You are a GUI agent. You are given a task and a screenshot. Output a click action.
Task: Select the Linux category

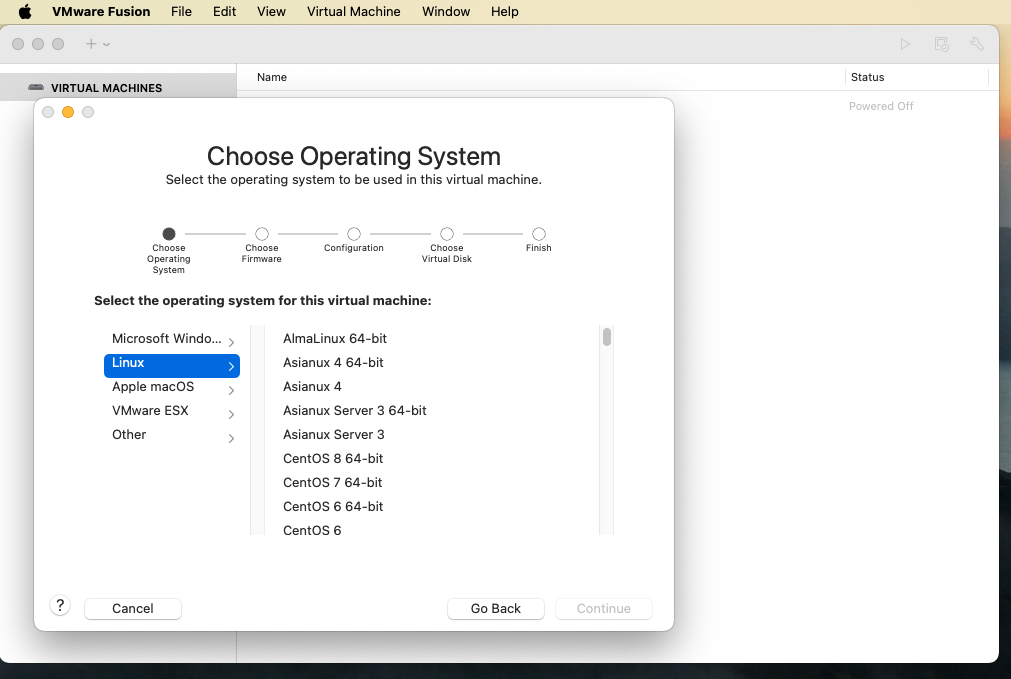(x=172, y=366)
